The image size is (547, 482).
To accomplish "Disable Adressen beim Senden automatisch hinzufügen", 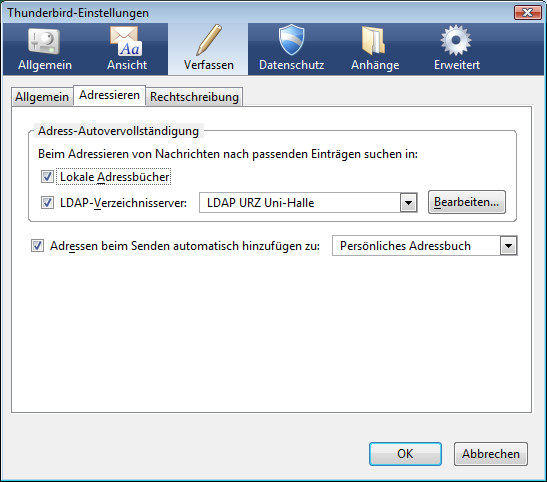I will [37, 246].
